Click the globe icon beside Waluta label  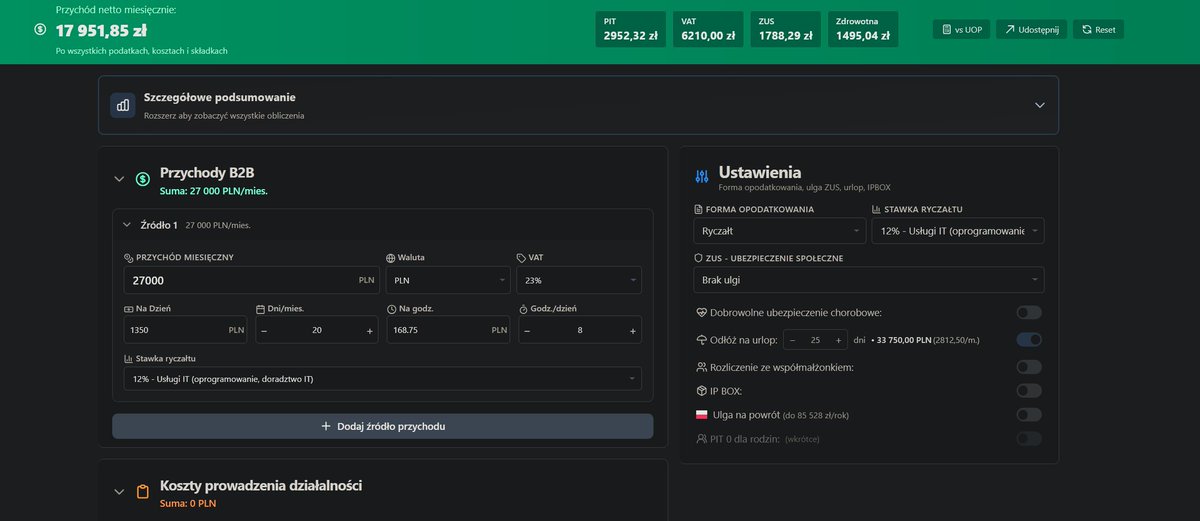pos(390,258)
